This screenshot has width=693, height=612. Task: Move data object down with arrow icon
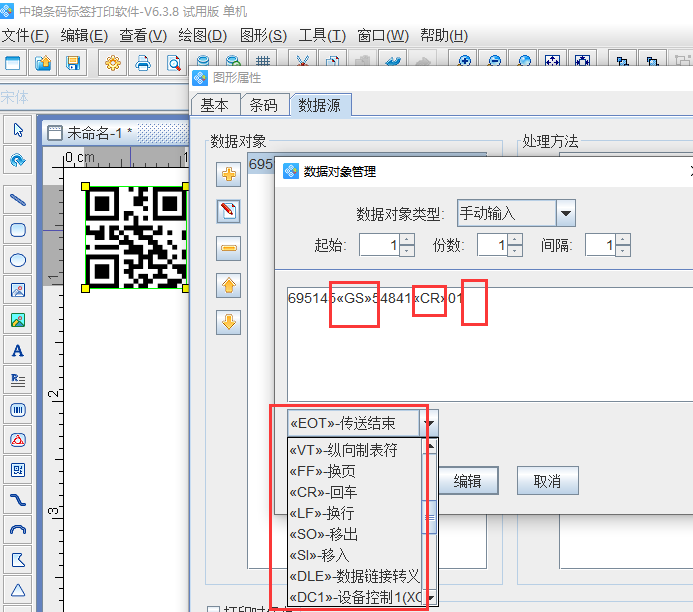tap(229, 322)
